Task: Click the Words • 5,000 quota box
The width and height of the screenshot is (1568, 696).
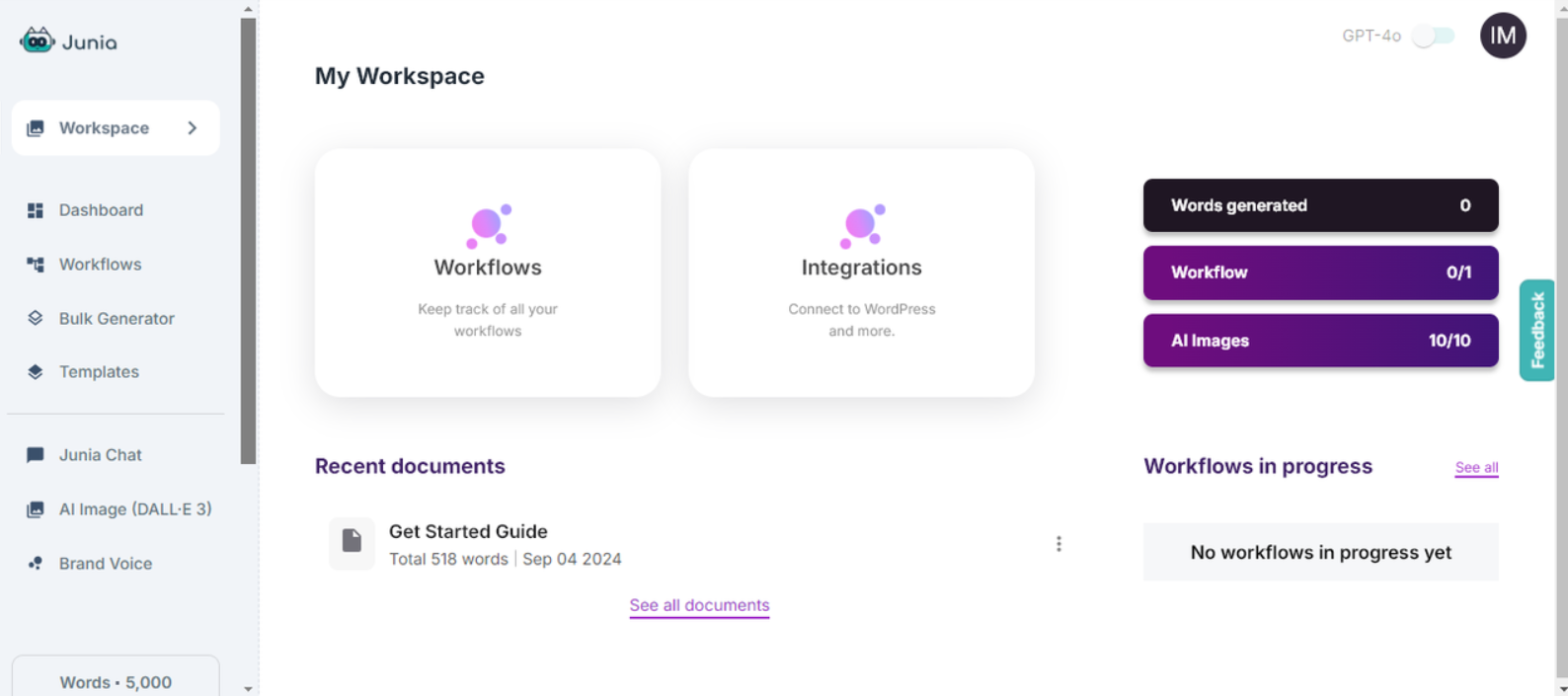Action: point(116,677)
